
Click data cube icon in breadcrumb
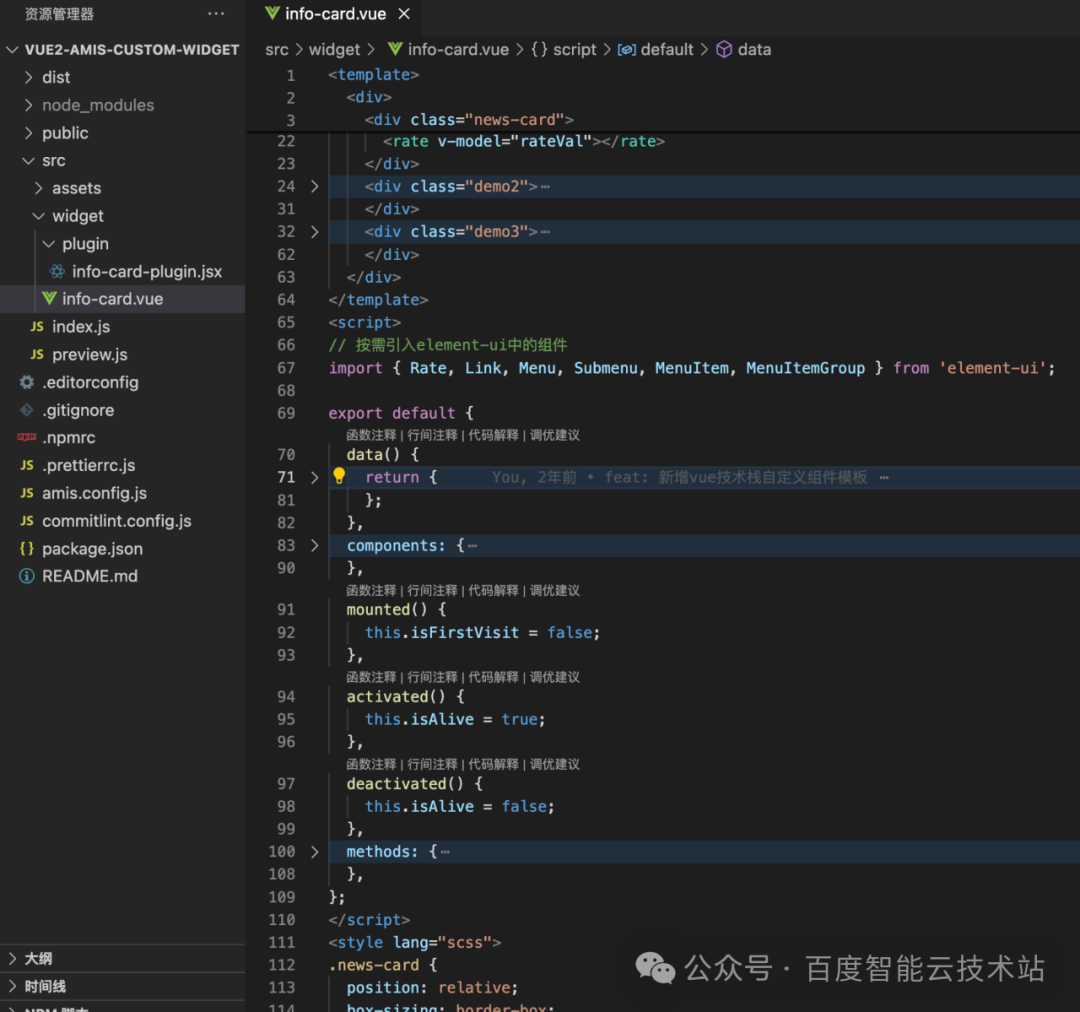(724, 49)
